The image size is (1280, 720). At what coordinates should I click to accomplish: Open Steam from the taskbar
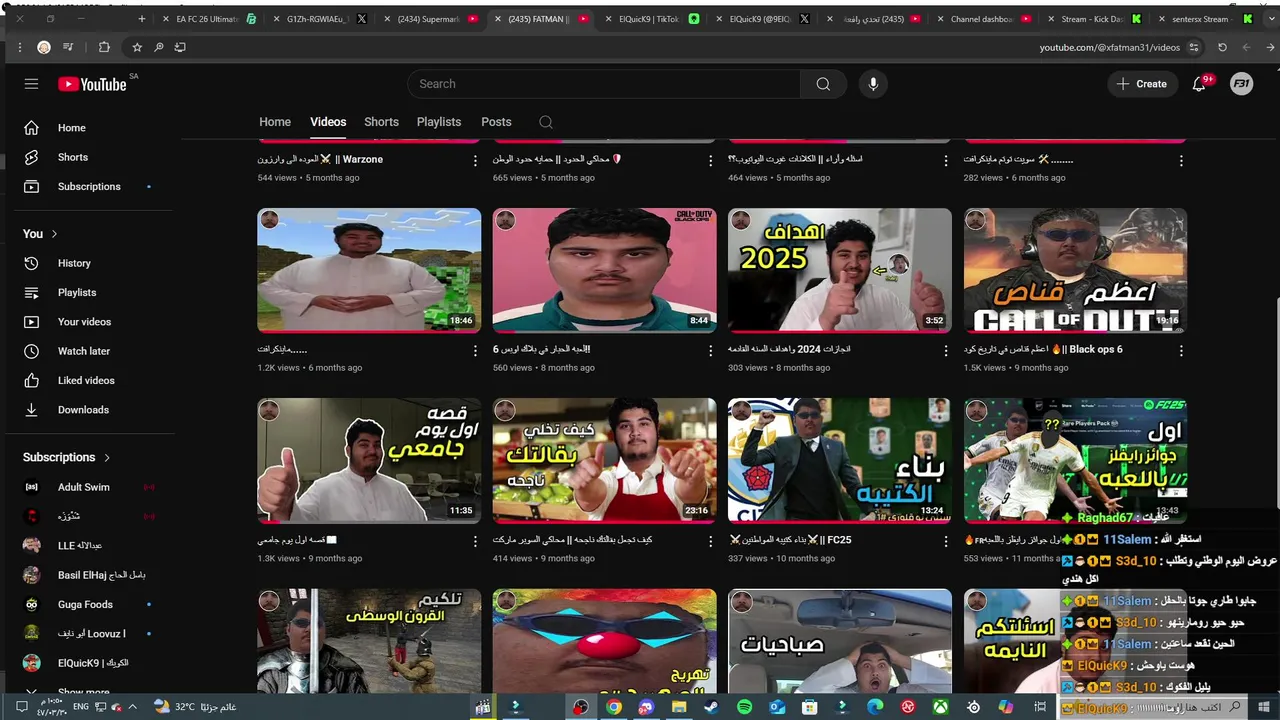(711, 707)
